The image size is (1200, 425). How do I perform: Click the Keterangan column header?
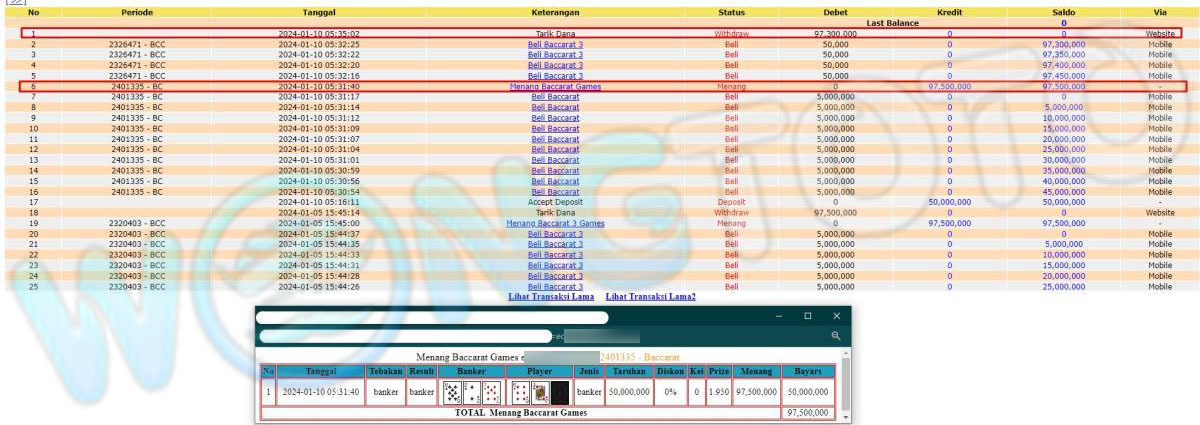pyautogui.click(x=555, y=13)
